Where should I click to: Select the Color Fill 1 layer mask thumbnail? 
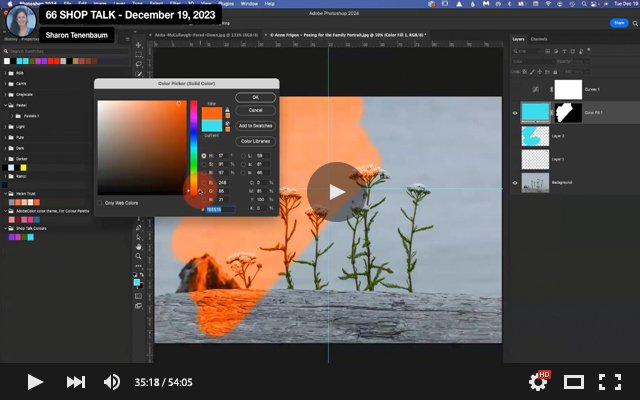tap(568, 113)
